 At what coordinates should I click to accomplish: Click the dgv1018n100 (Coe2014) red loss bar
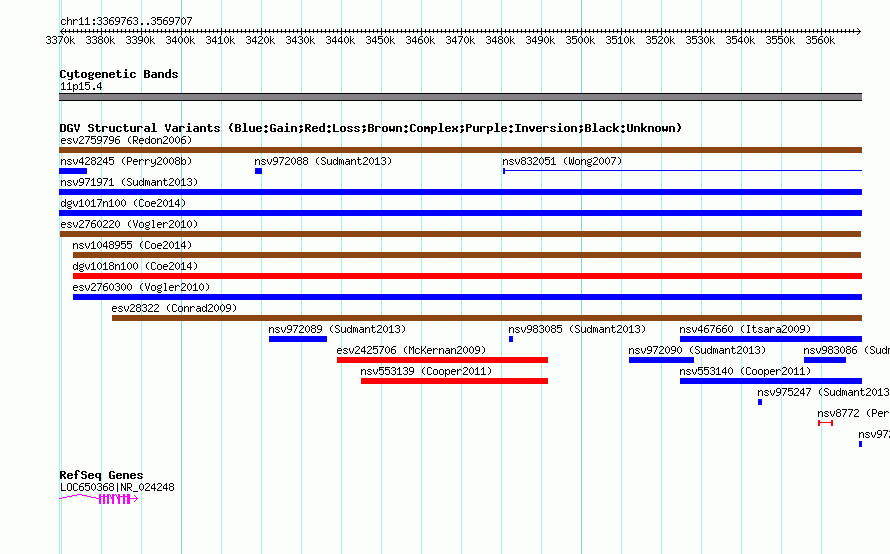click(x=467, y=276)
